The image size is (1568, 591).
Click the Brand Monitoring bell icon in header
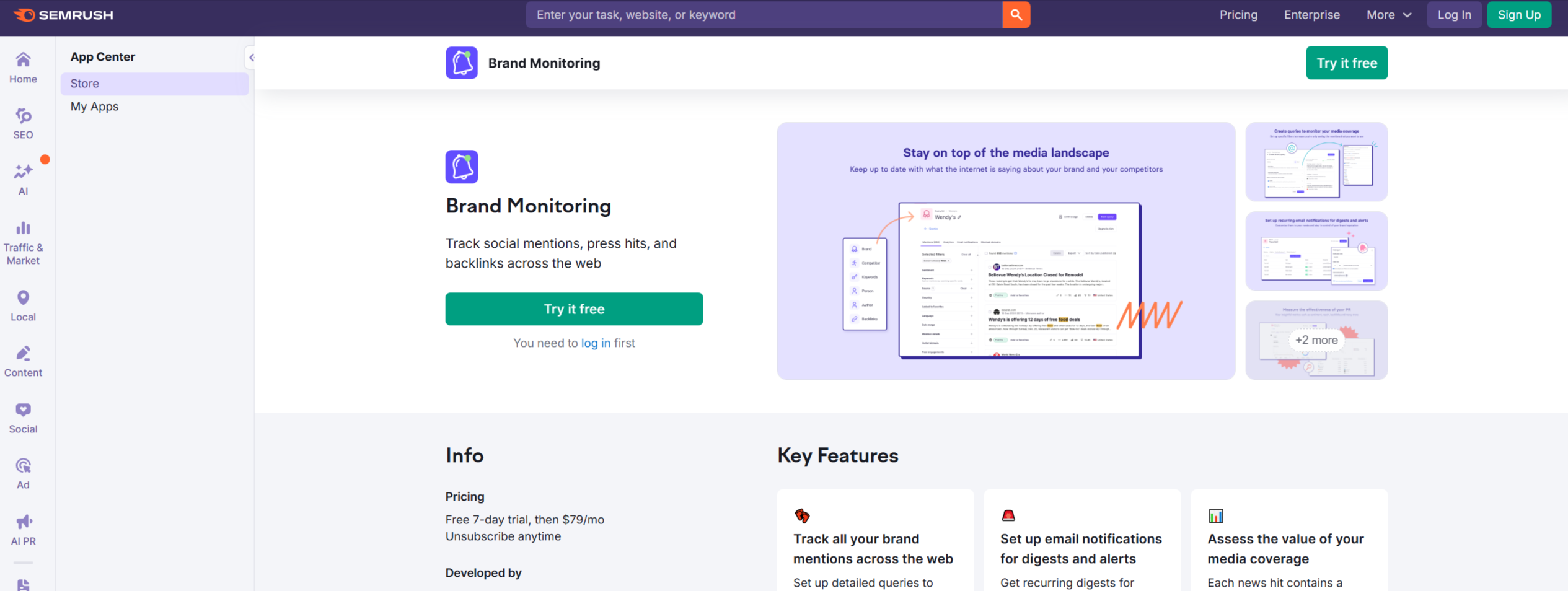[462, 63]
